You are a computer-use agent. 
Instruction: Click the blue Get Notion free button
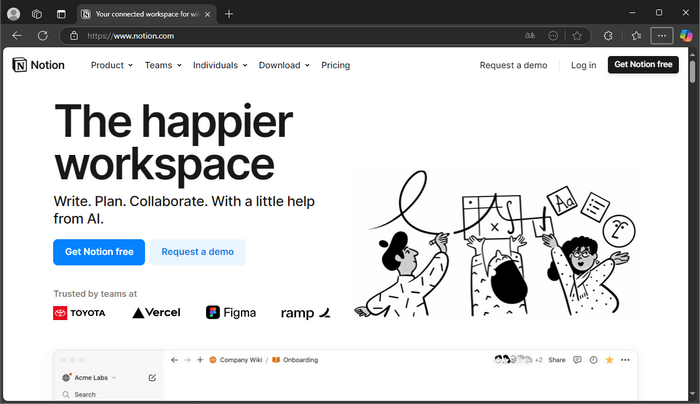(x=99, y=252)
